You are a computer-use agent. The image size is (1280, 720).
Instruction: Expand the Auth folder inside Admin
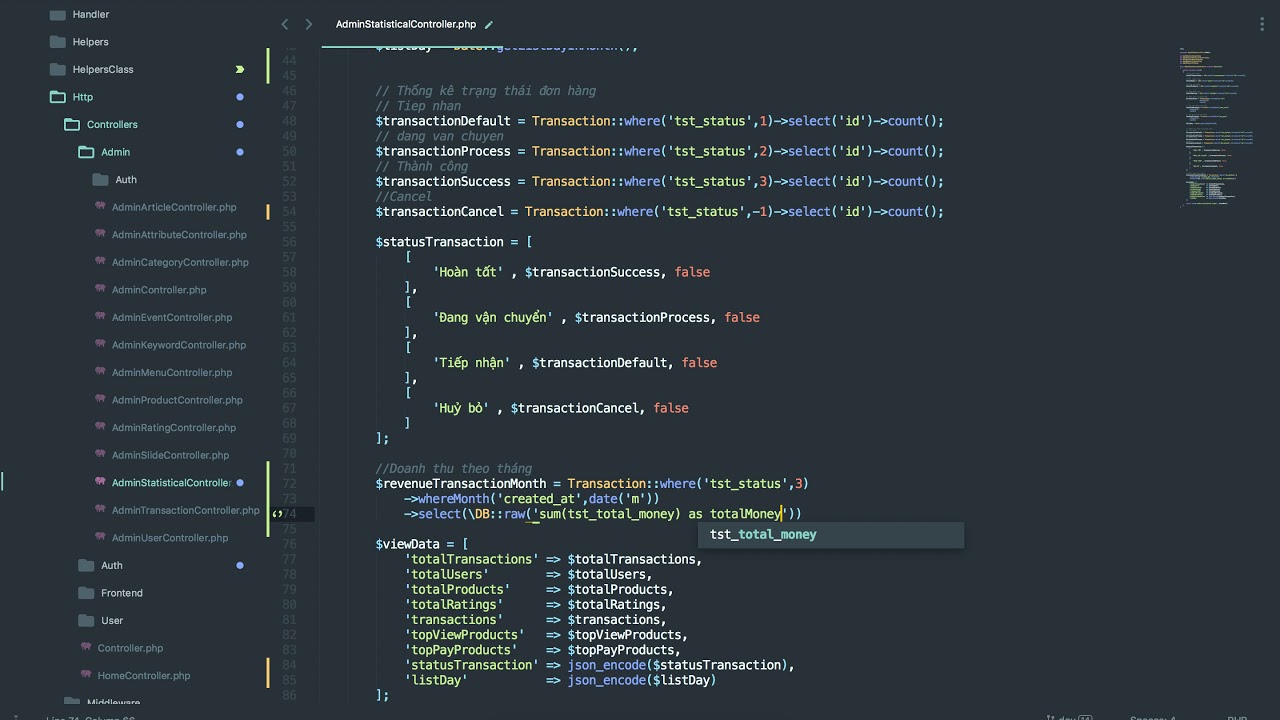(x=100, y=179)
